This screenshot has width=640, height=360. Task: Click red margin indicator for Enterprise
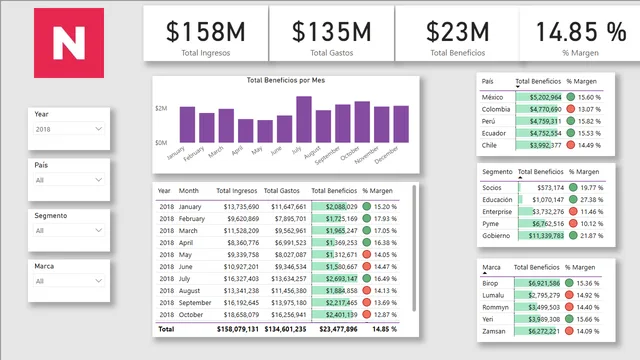tap(573, 211)
